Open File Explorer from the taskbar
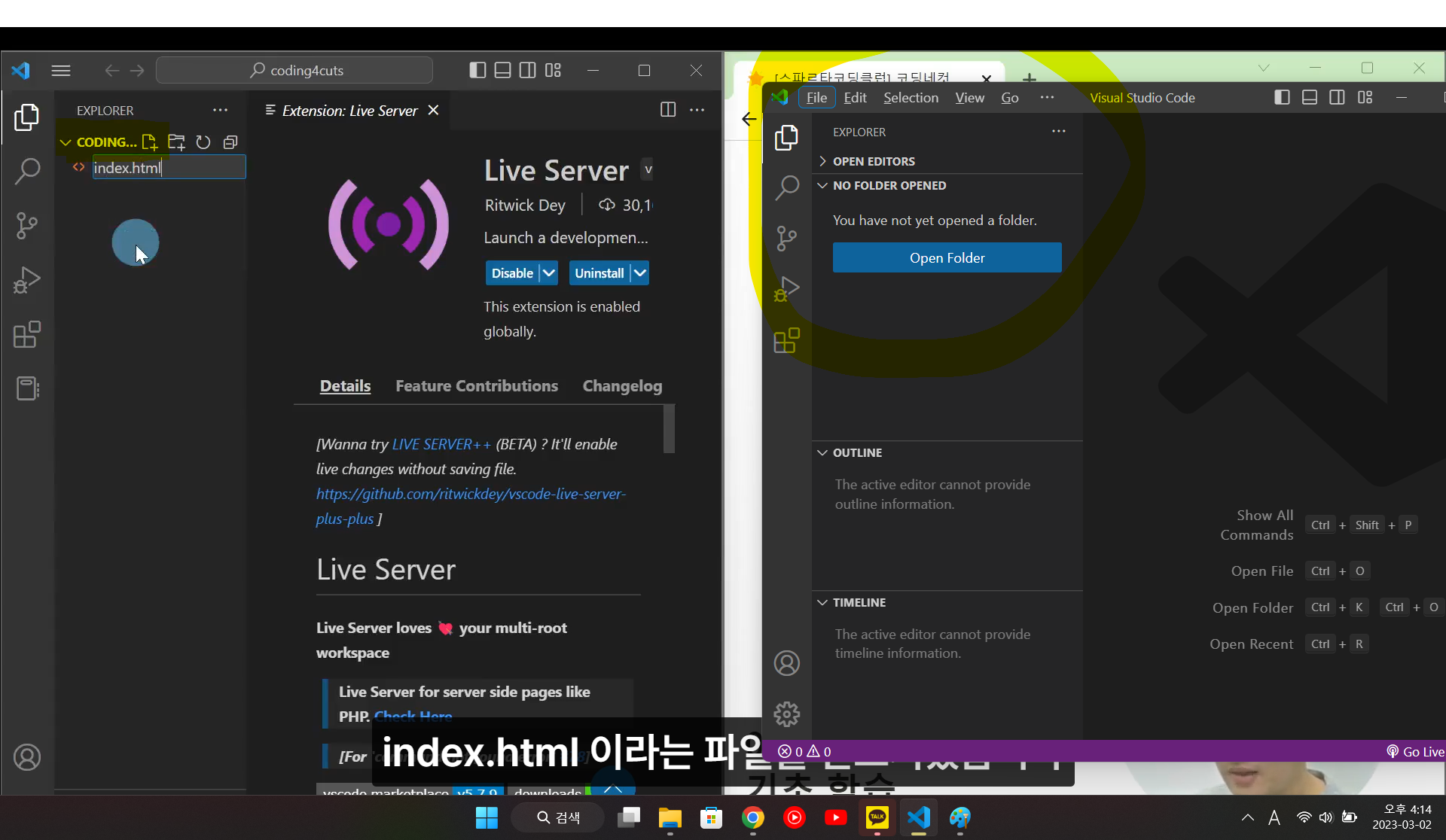Image resolution: width=1446 pixels, height=840 pixels. pos(670,817)
